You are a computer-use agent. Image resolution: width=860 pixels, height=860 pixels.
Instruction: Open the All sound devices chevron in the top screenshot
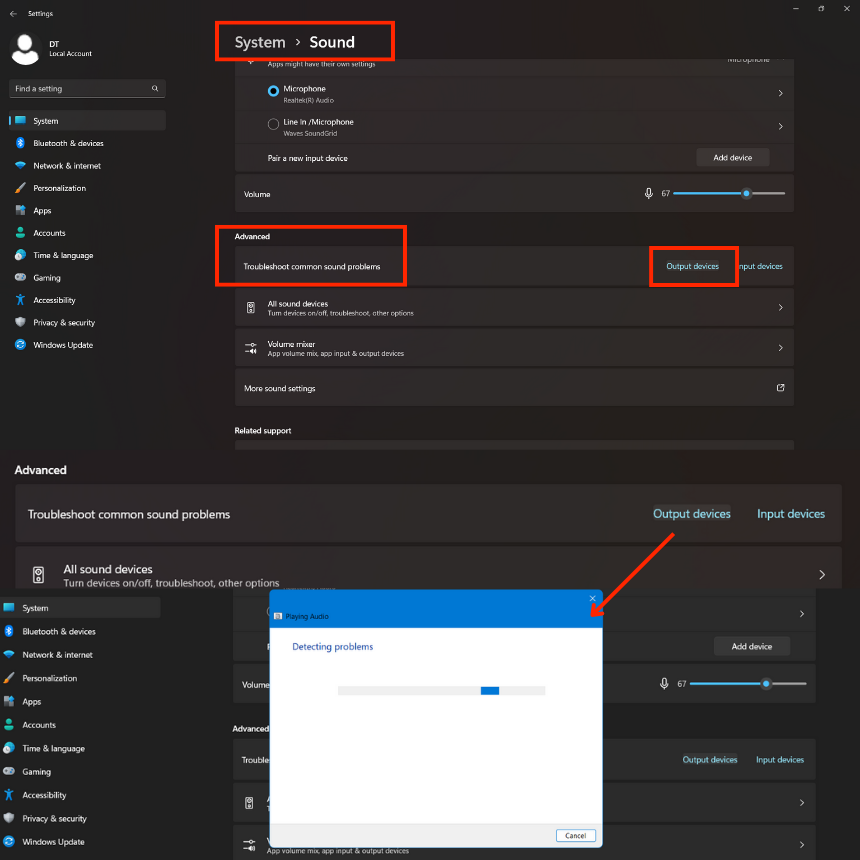780,308
